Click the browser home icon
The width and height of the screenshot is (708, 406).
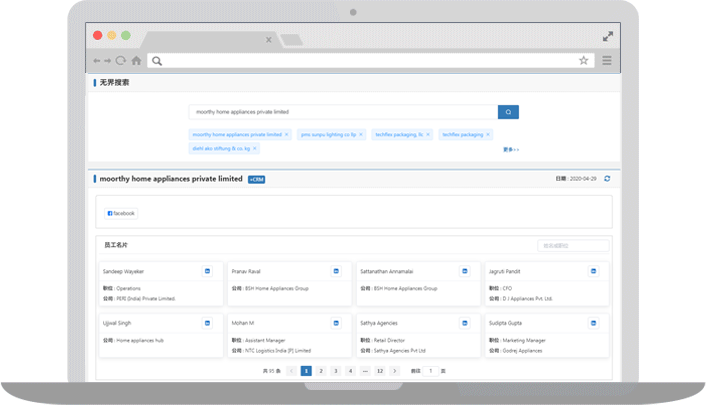(x=136, y=61)
